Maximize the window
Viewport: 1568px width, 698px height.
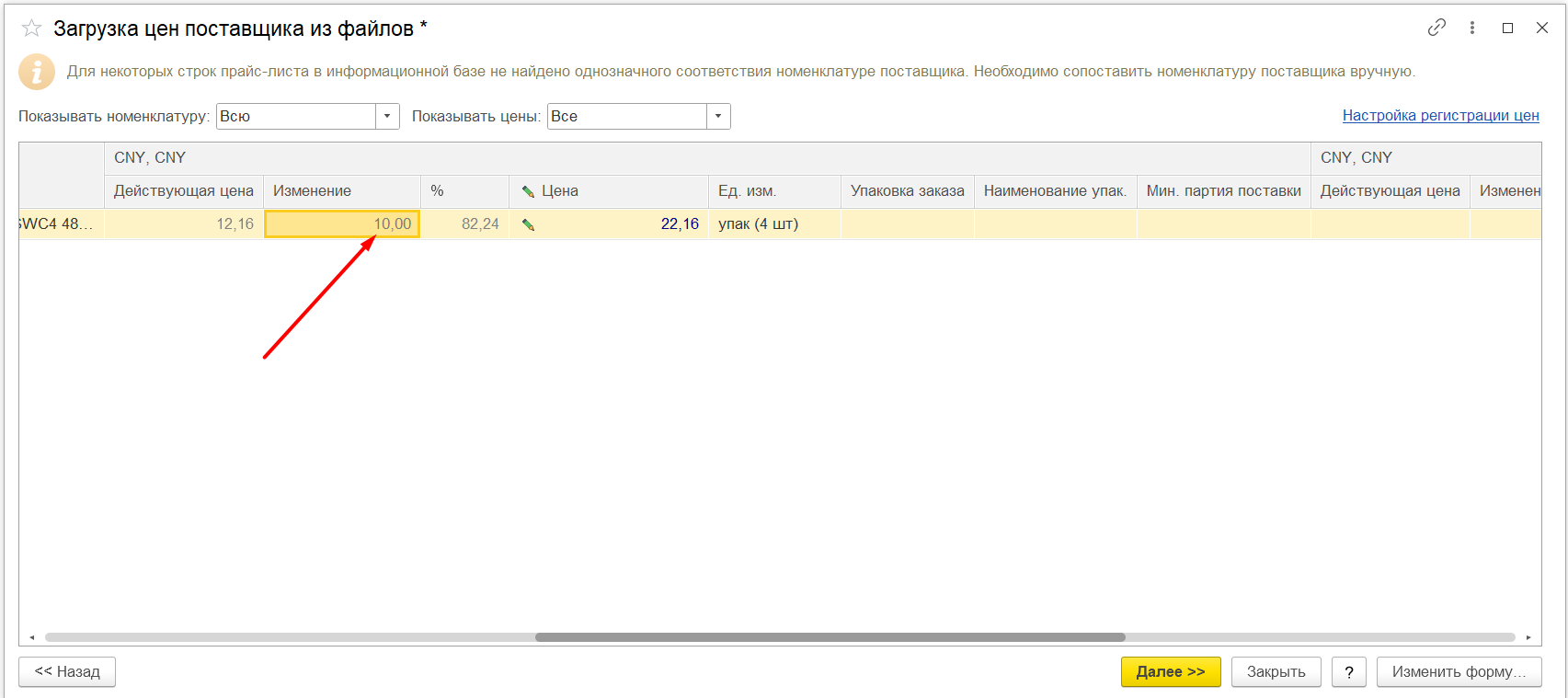tap(1507, 28)
